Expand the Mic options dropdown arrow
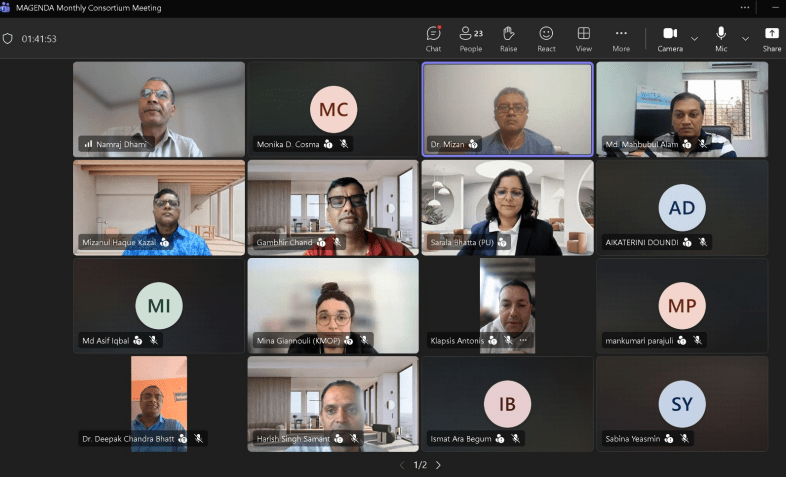 (x=745, y=39)
